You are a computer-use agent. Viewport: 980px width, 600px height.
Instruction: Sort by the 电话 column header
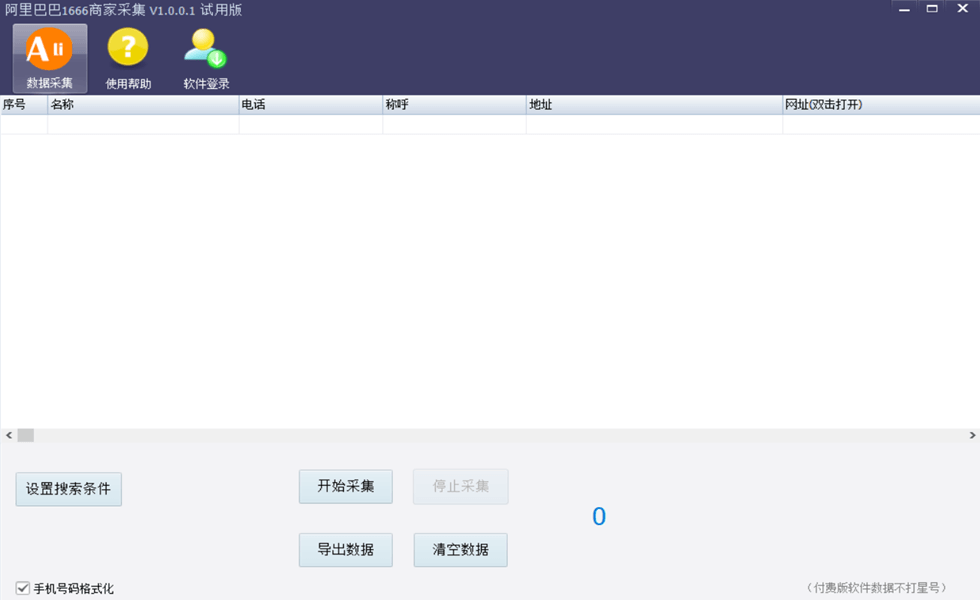311,104
